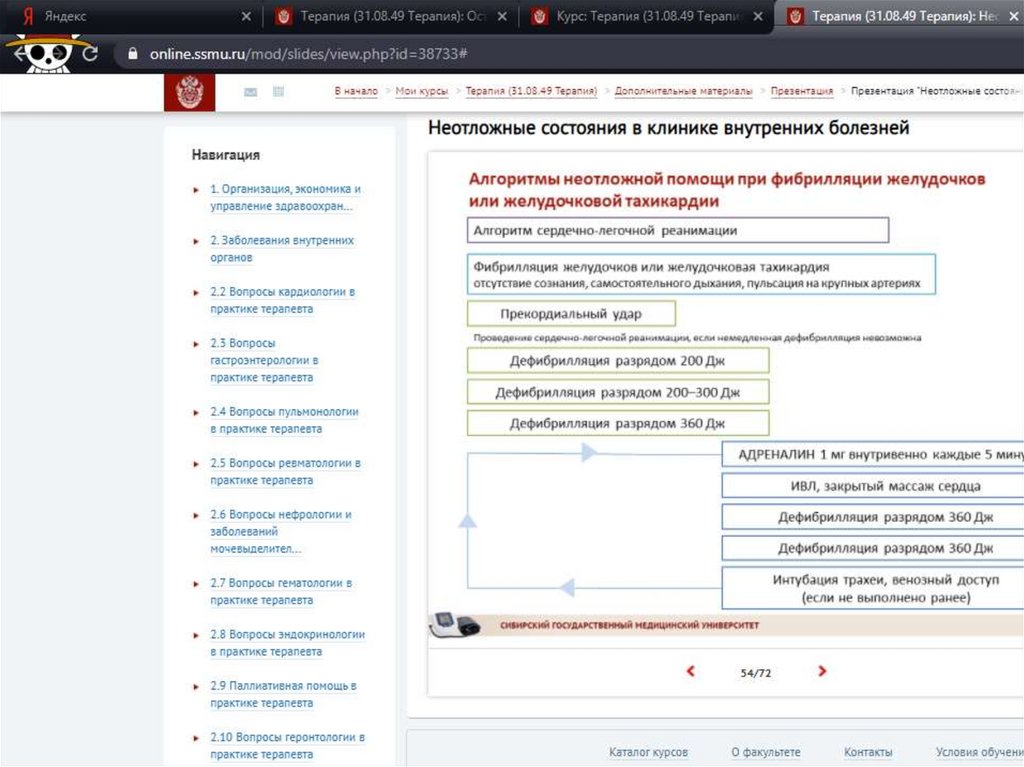The width and height of the screenshot is (1024, 767).
Task: Click the blood pressure monitor image on slide footer
Action: click(455, 625)
